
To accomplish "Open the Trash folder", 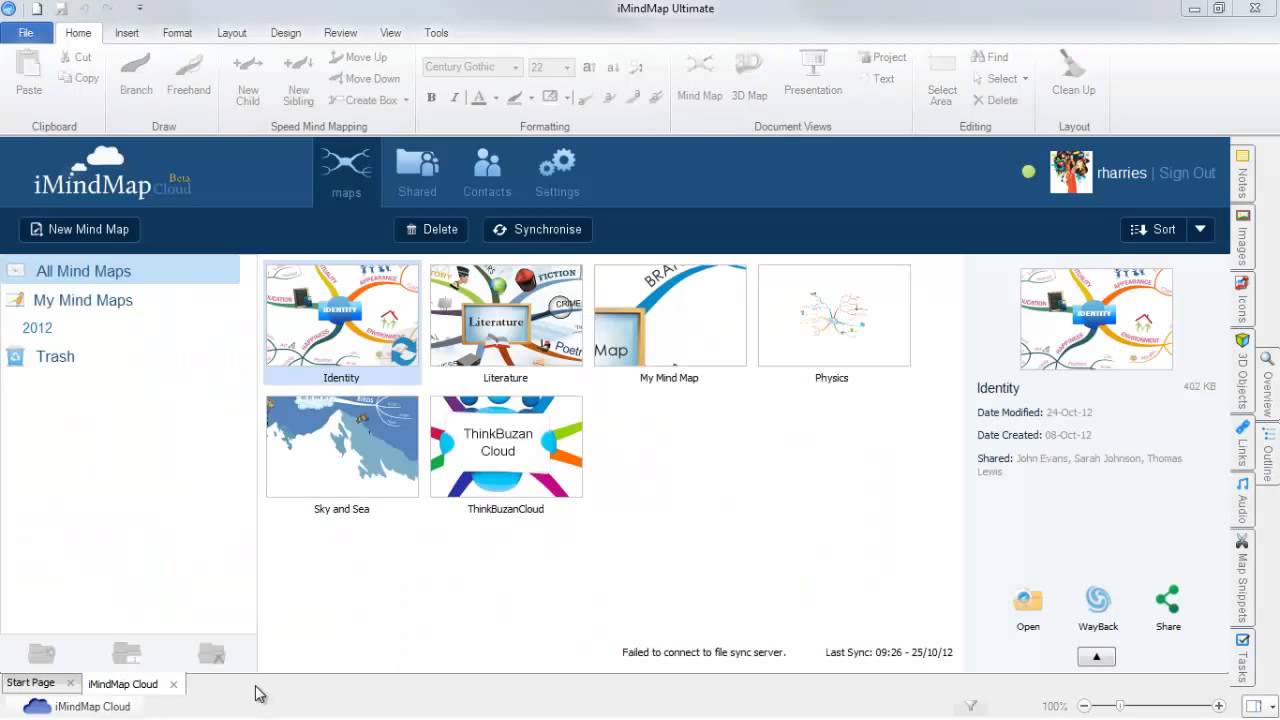I will coord(55,356).
